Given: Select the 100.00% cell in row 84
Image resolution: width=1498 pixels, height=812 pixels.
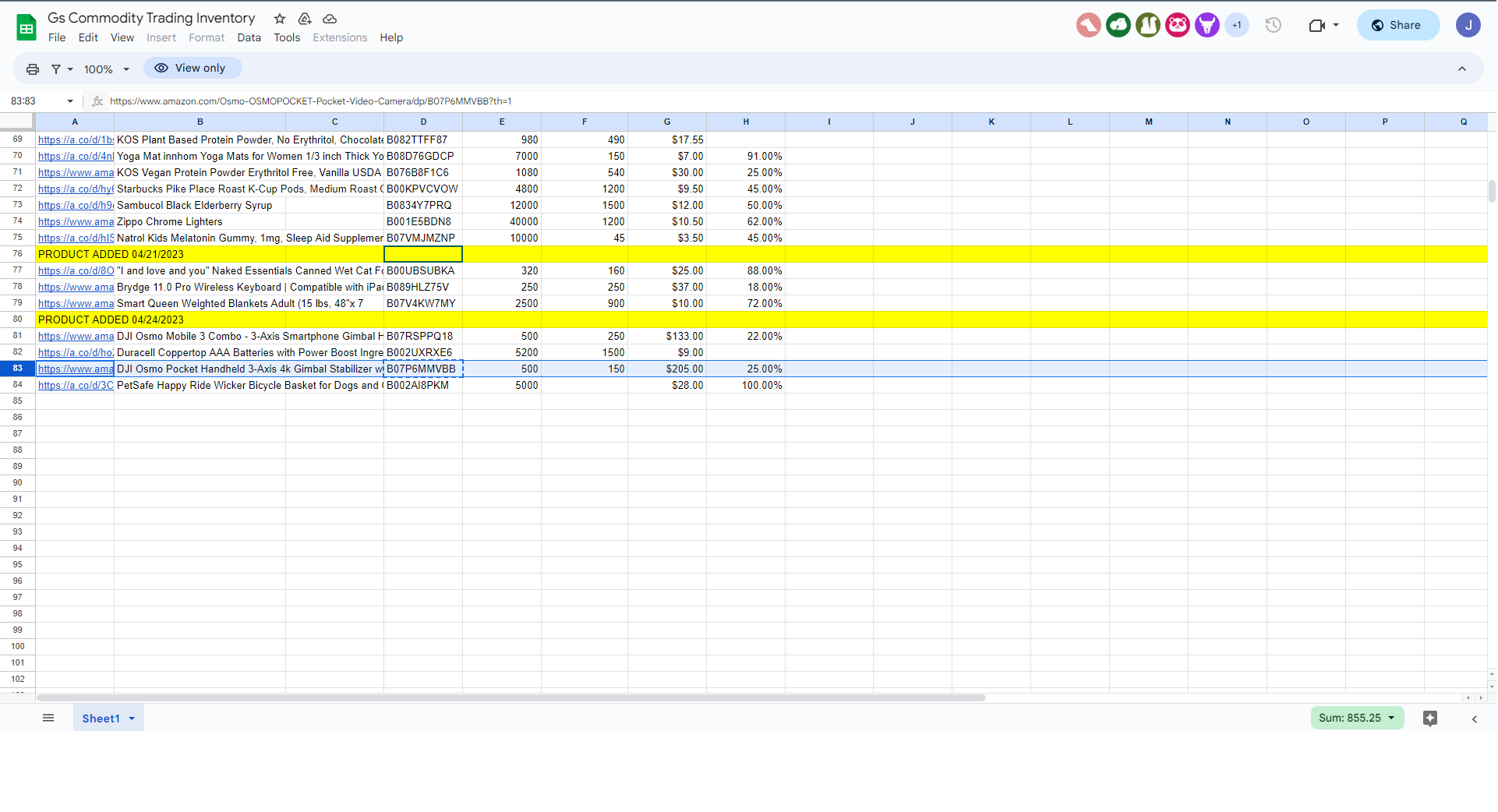Looking at the screenshot, I should pos(746,386).
